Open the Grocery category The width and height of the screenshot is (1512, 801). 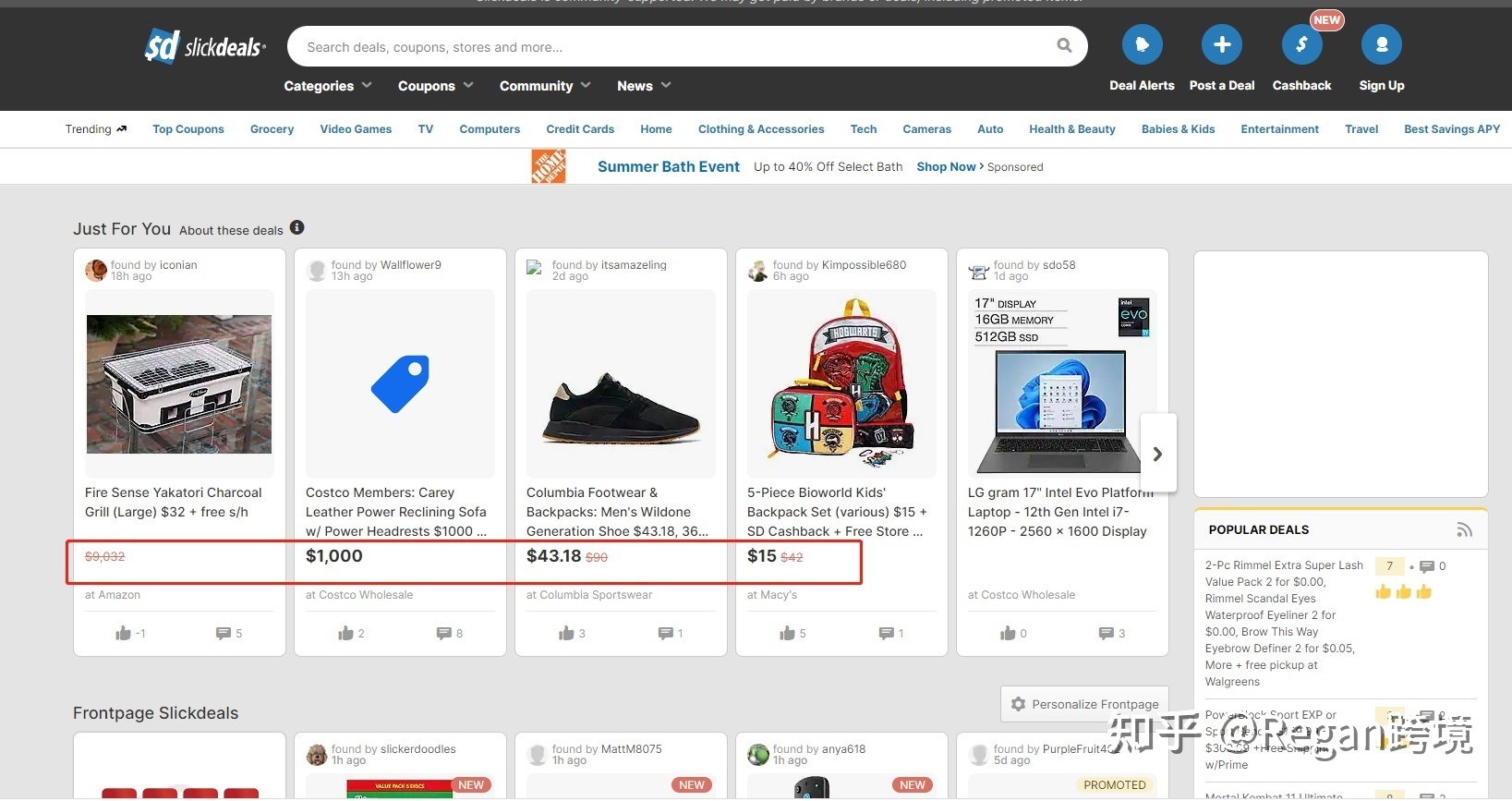click(x=272, y=129)
